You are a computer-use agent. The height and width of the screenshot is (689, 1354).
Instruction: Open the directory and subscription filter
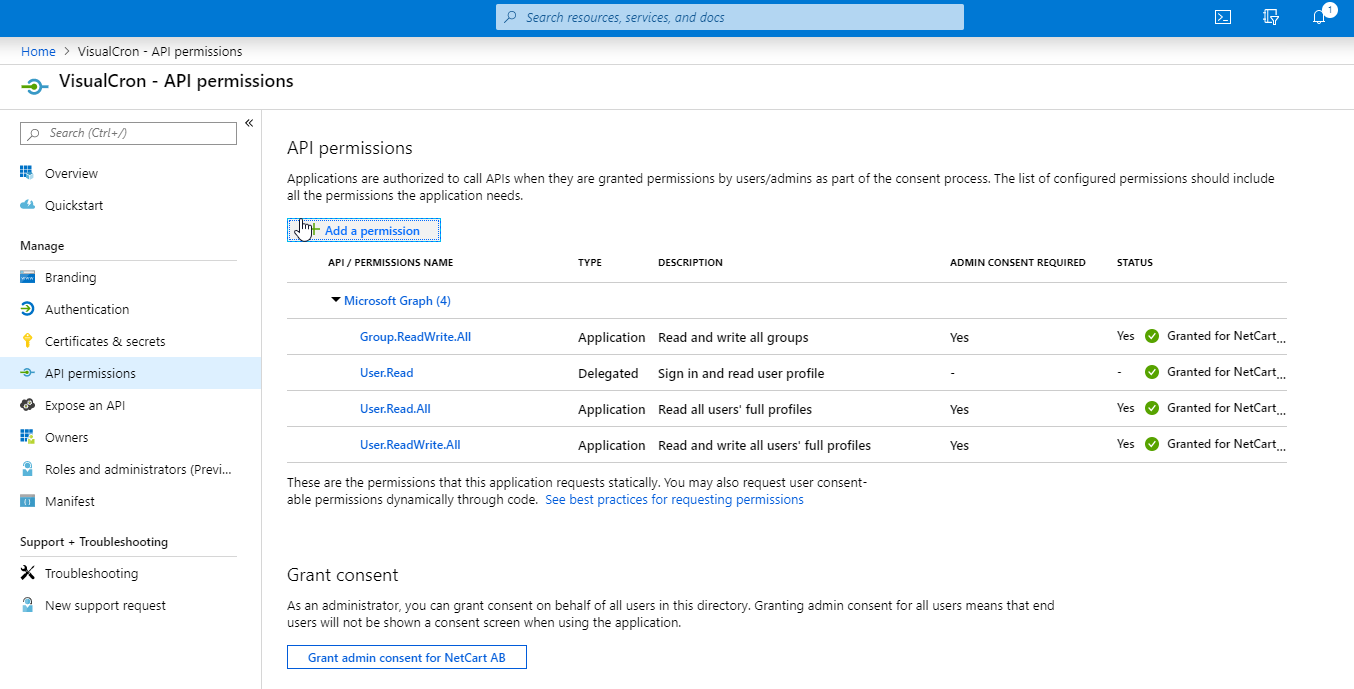(x=1271, y=17)
